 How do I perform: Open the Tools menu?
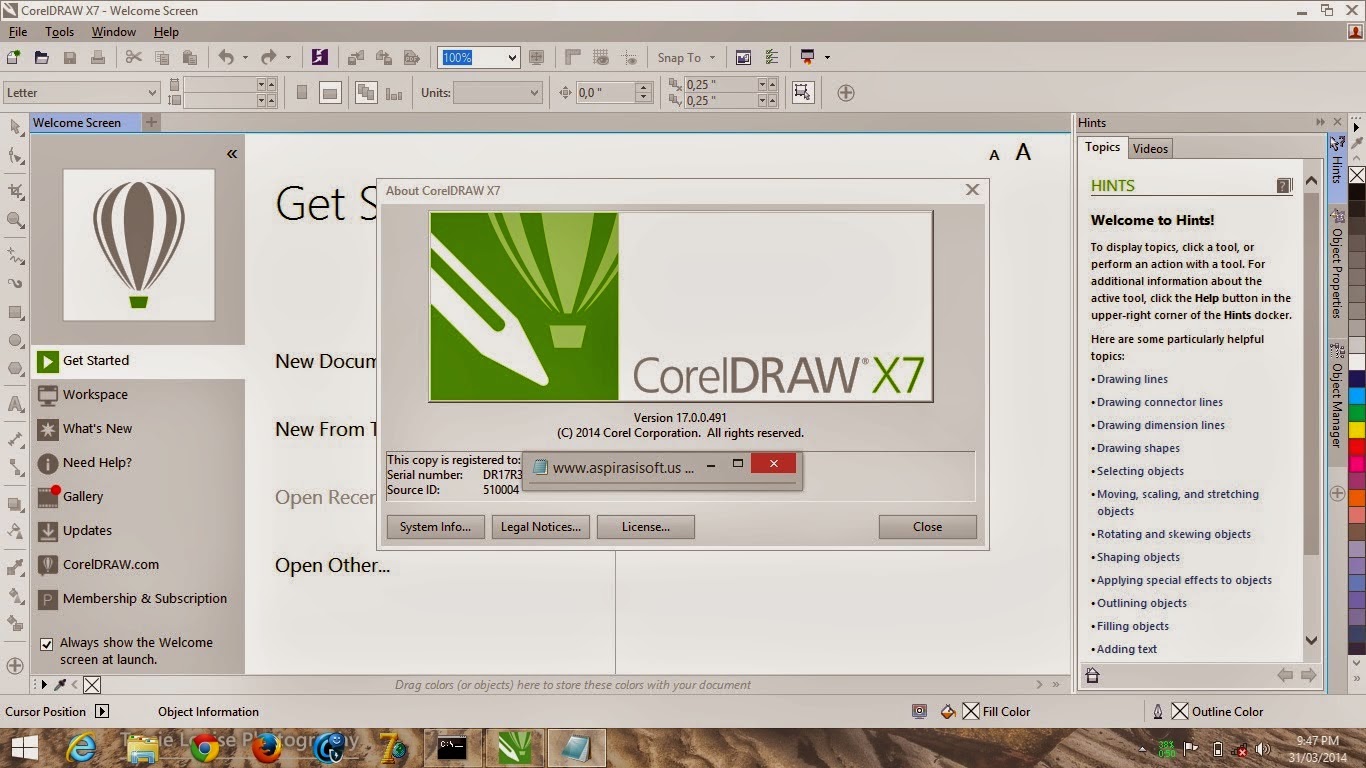point(59,31)
